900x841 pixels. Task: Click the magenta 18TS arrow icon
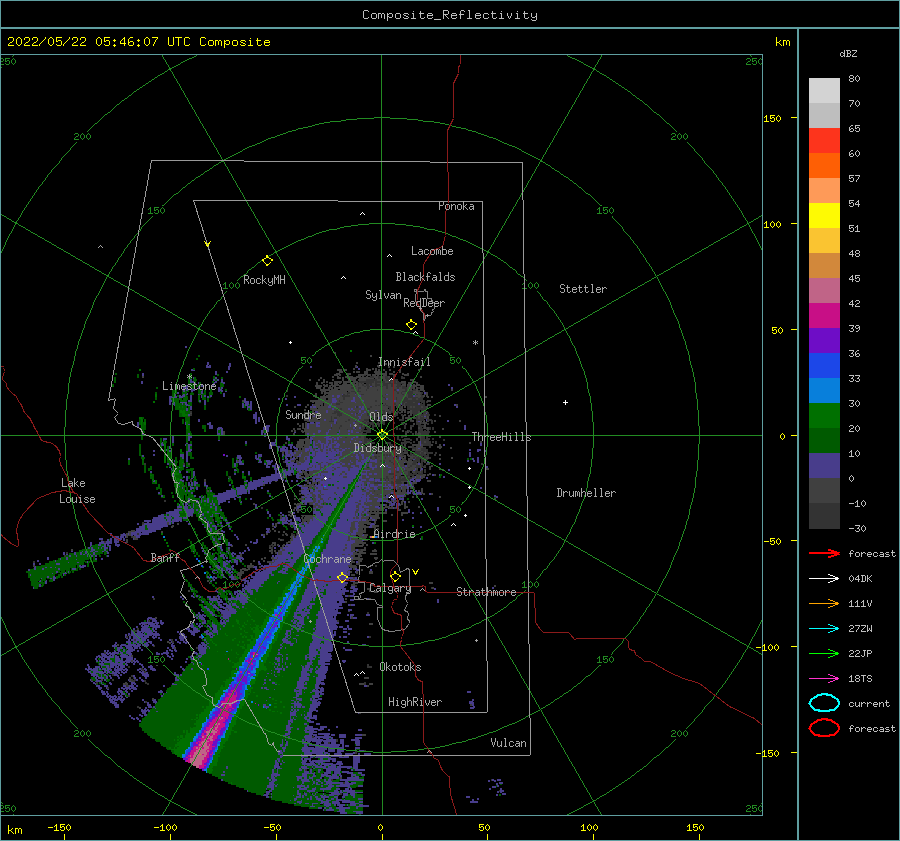[x=824, y=679]
